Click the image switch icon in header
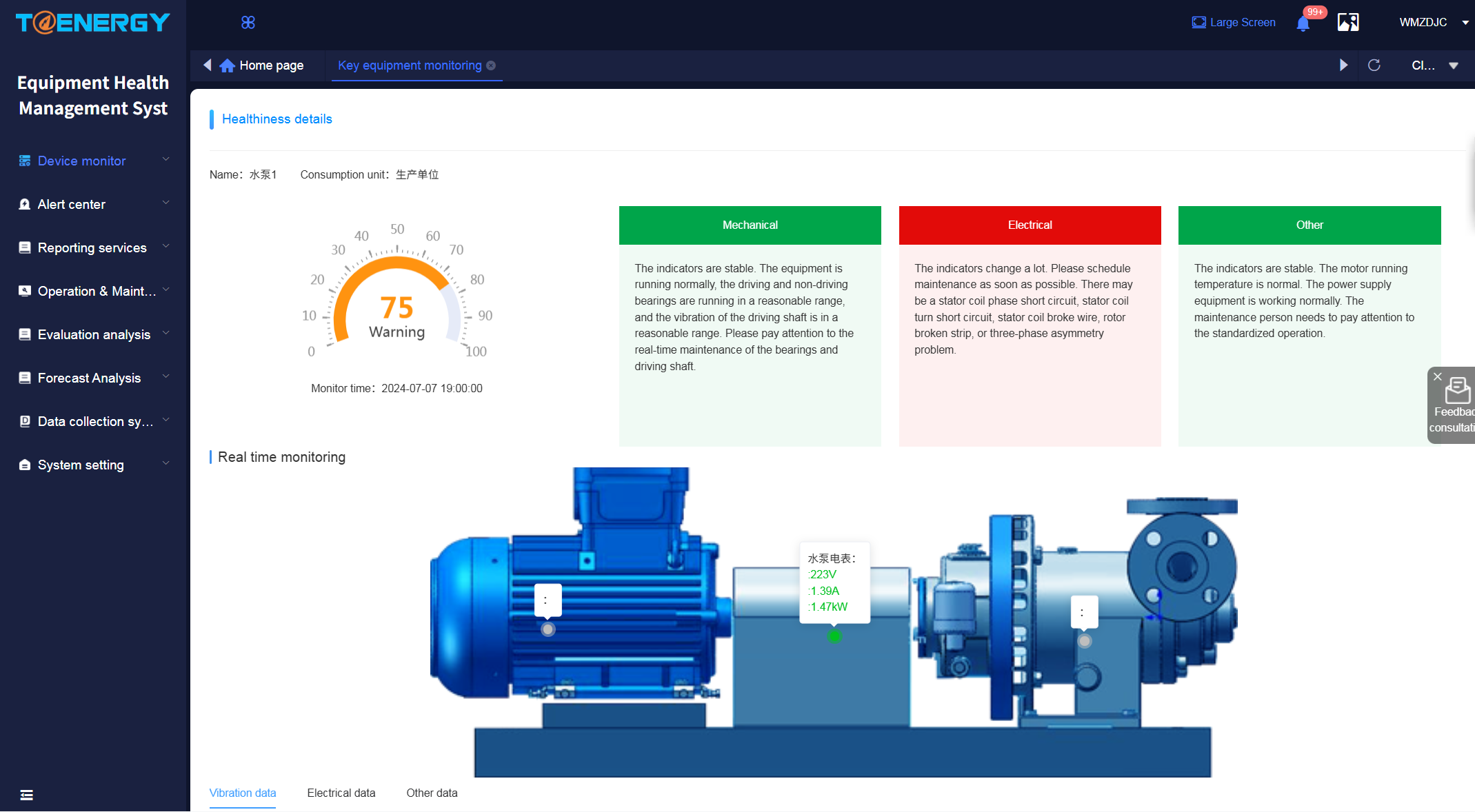The height and width of the screenshot is (812, 1475). [x=1348, y=23]
